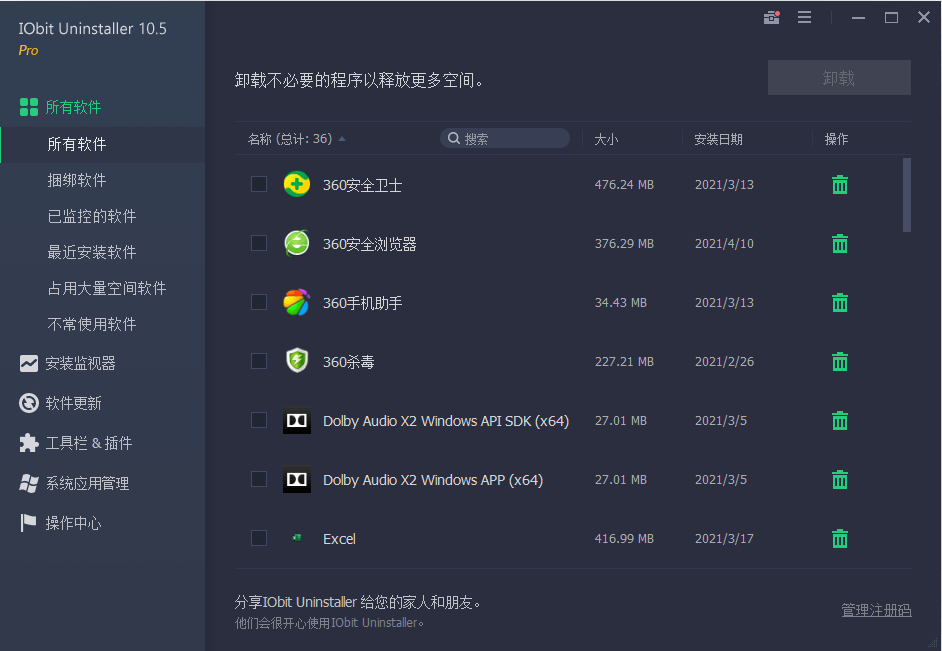Check the 360安全卫士 checkbox
Screen dimensions: 942x651
259,184
